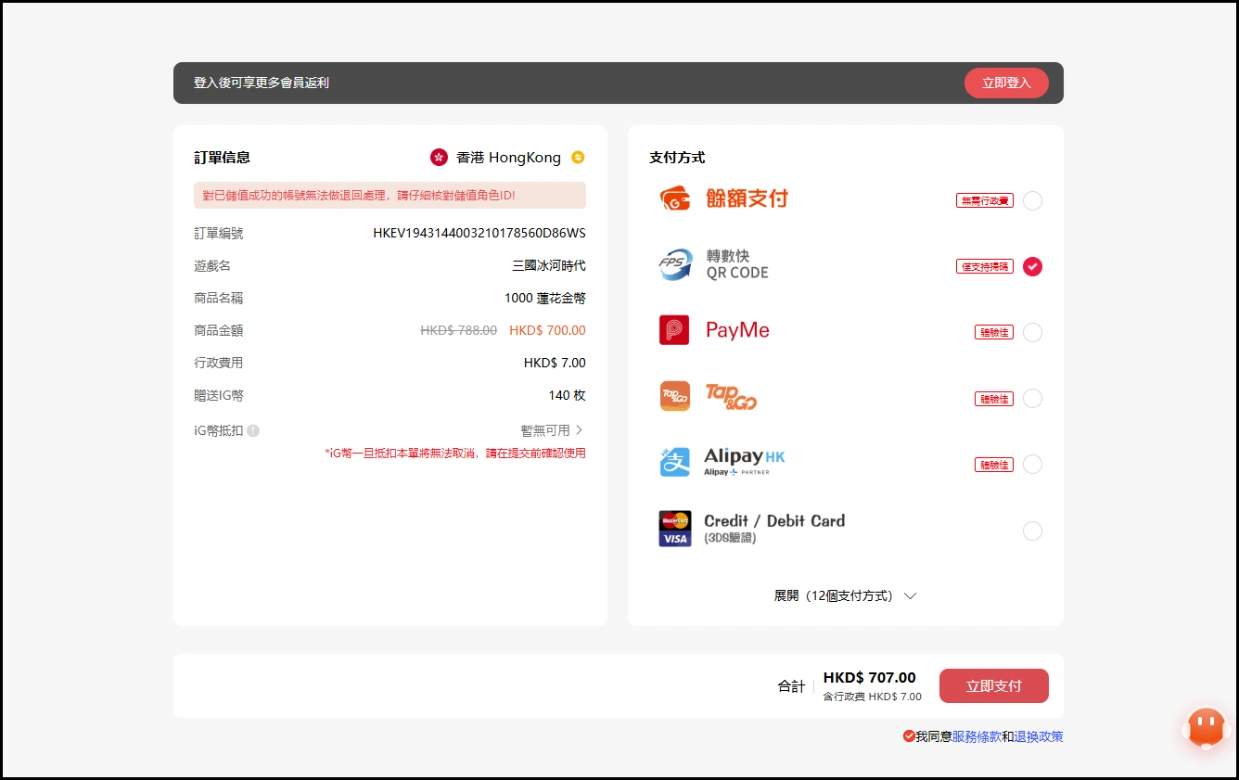
Task: Click the Mastercard/Visa card icon
Action: (x=674, y=529)
